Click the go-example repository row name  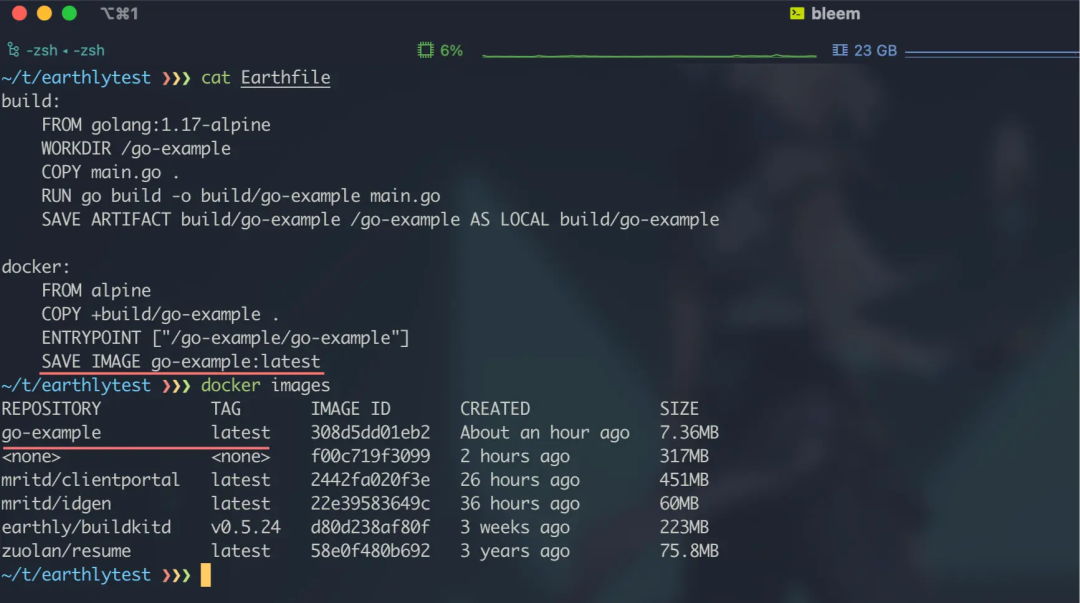pyautogui.click(x=52, y=433)
